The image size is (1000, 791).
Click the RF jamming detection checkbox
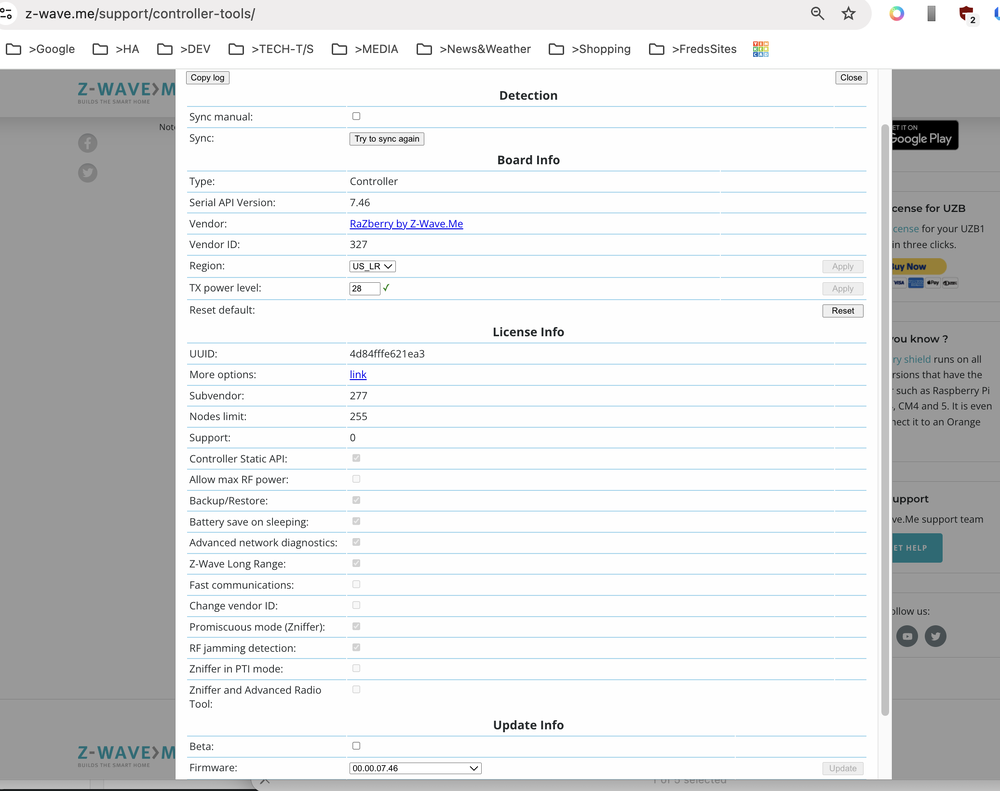coord(357,647)
